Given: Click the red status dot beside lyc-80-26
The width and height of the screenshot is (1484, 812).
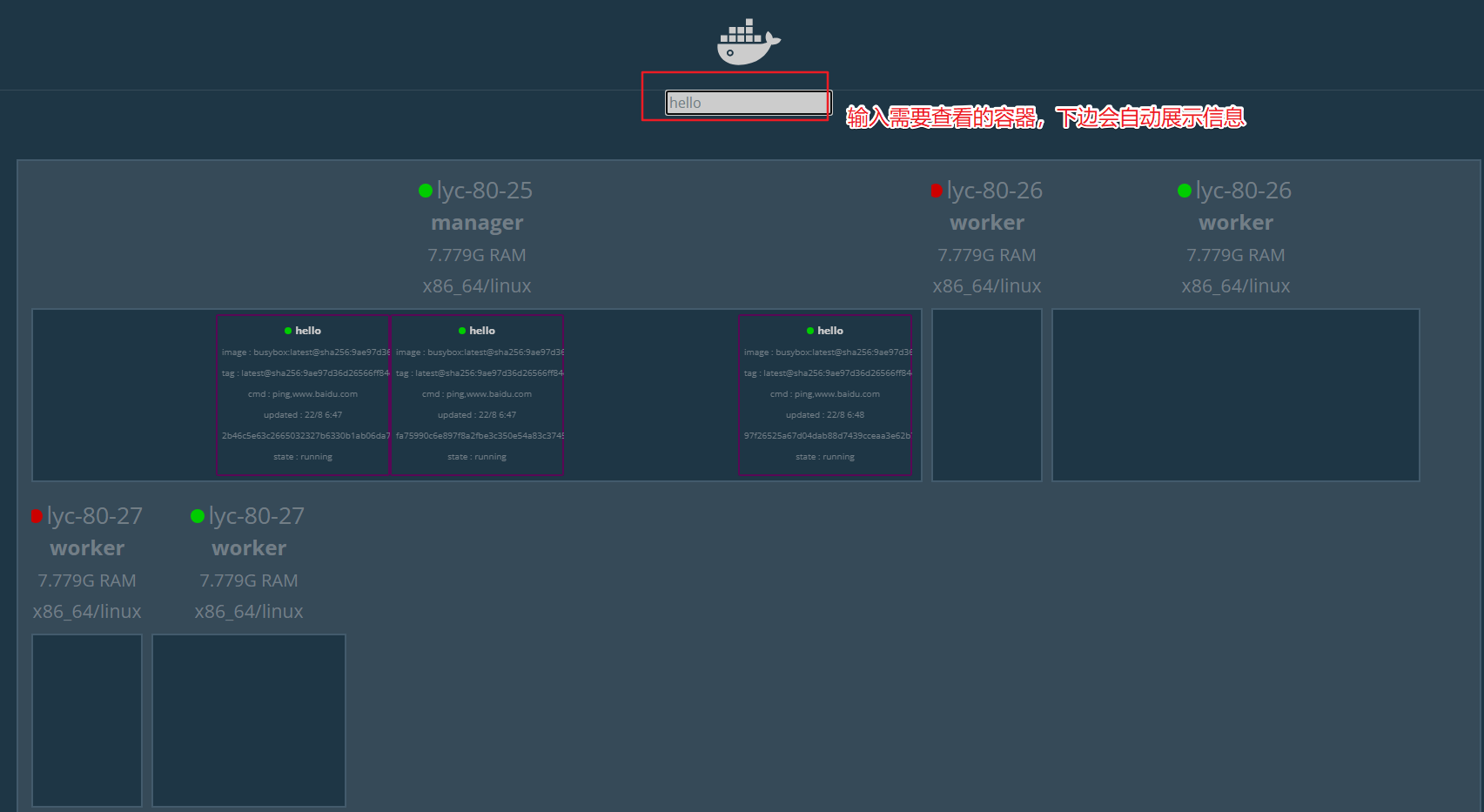Looking at the screenshot, I should pyautogui.click(x=937, y=191).
